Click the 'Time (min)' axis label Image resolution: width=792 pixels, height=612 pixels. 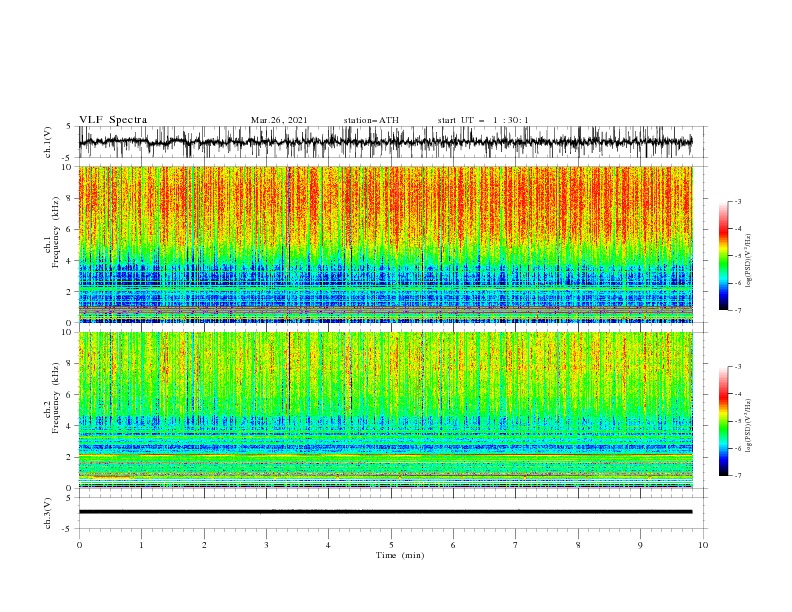pos(400,555)
